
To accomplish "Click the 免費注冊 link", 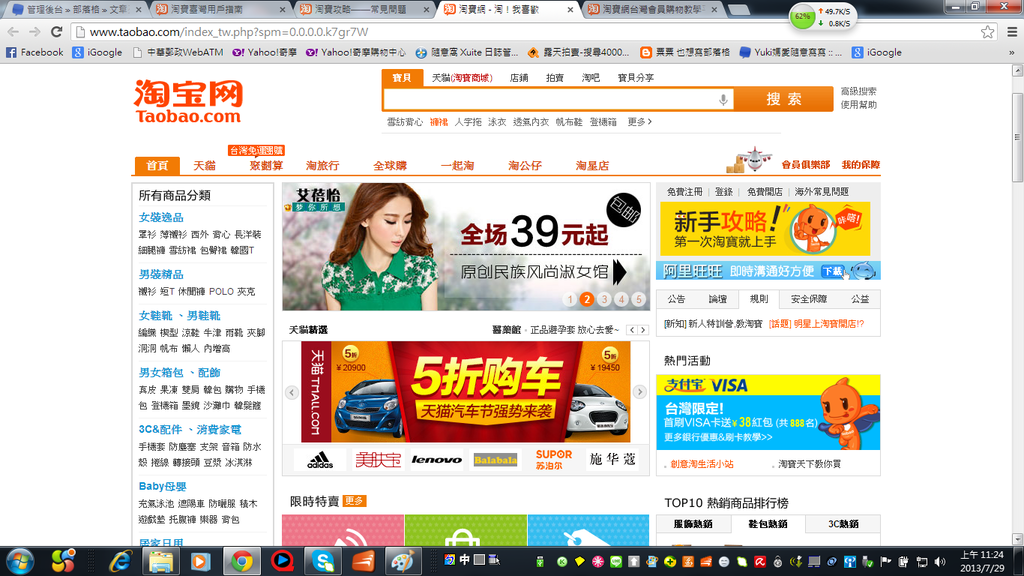I will pyautogui.click(x=684, y=192).
